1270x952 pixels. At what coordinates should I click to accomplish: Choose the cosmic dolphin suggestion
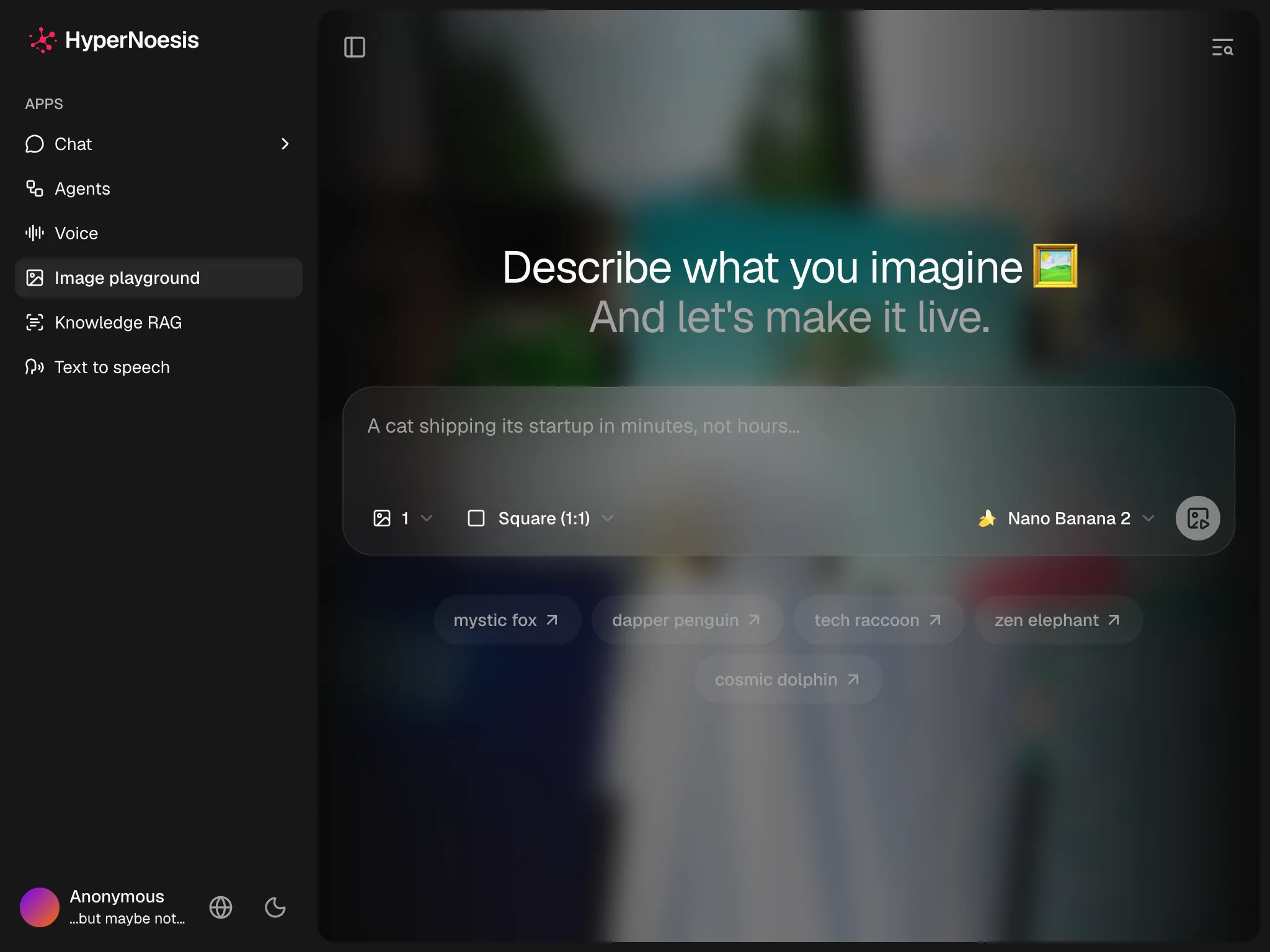(x=788, y=679)
